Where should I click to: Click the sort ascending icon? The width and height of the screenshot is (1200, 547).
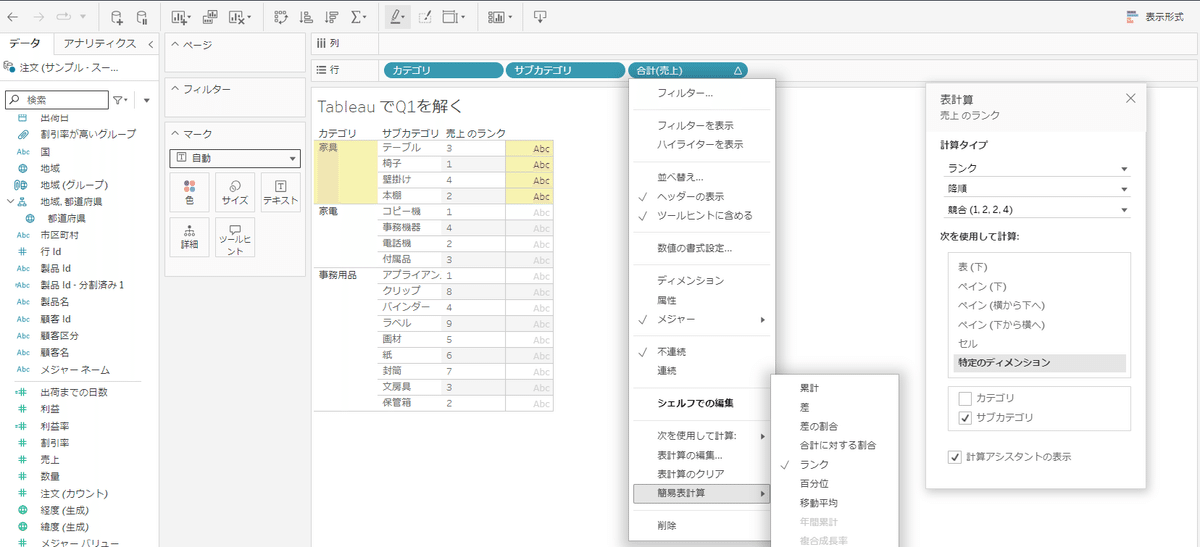pos(306,17)
